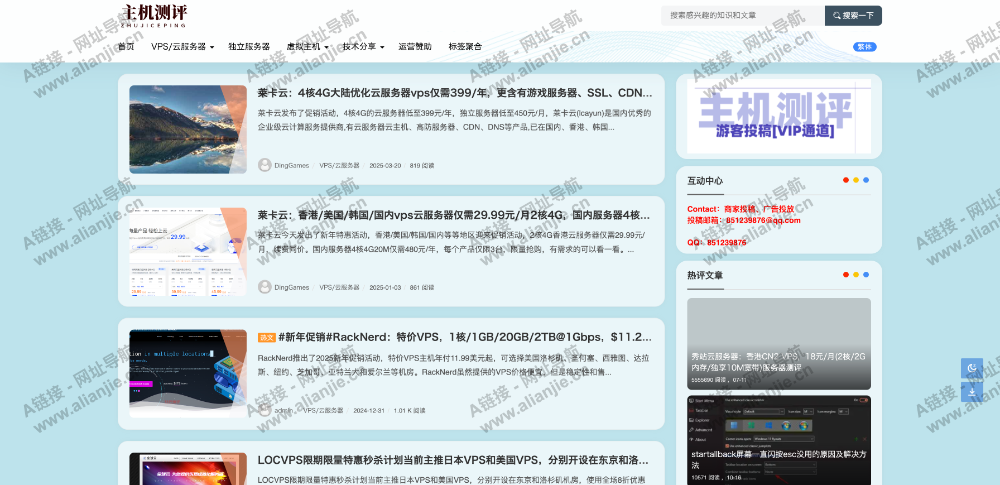
Task: Click the QQ: 851239876 contact text
Action: (716, 242)
